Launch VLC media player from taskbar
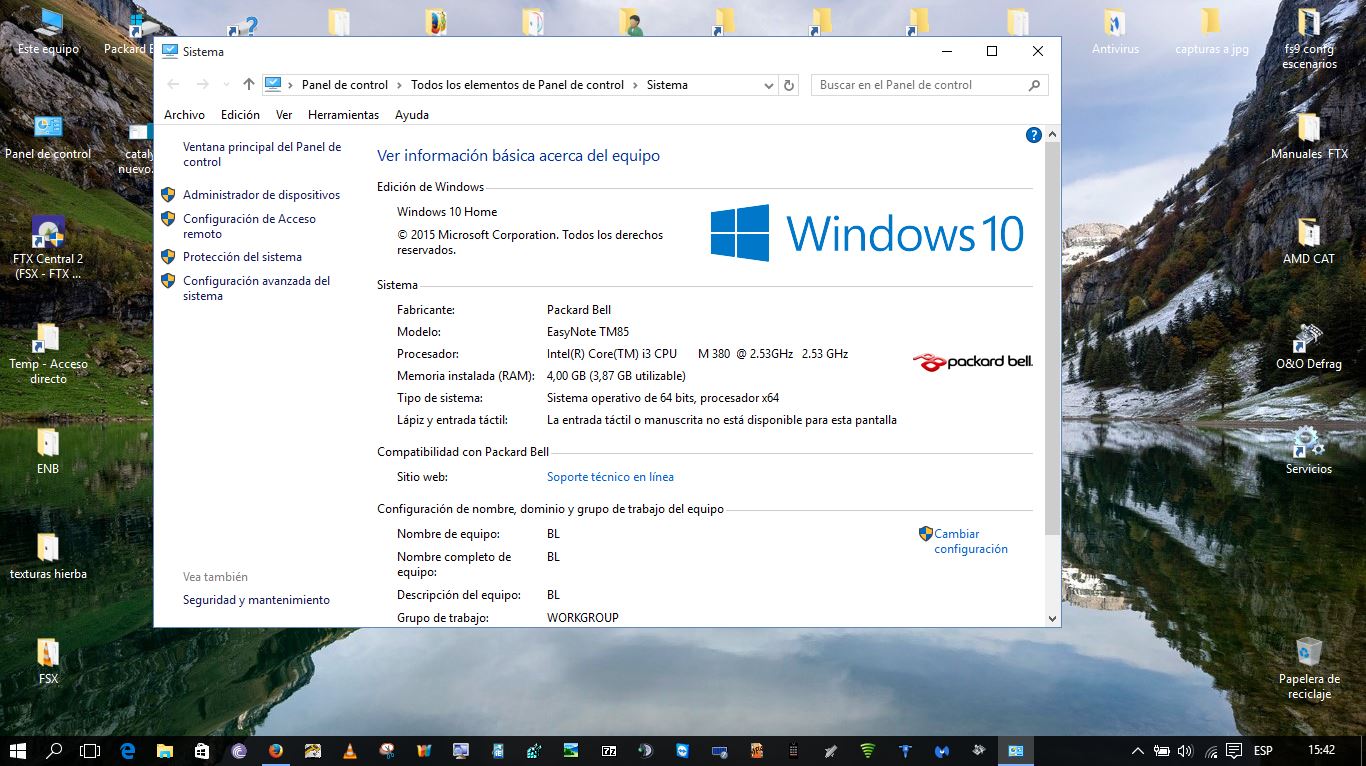Screen dimensions: 1366x766 (x=349, y=750)
